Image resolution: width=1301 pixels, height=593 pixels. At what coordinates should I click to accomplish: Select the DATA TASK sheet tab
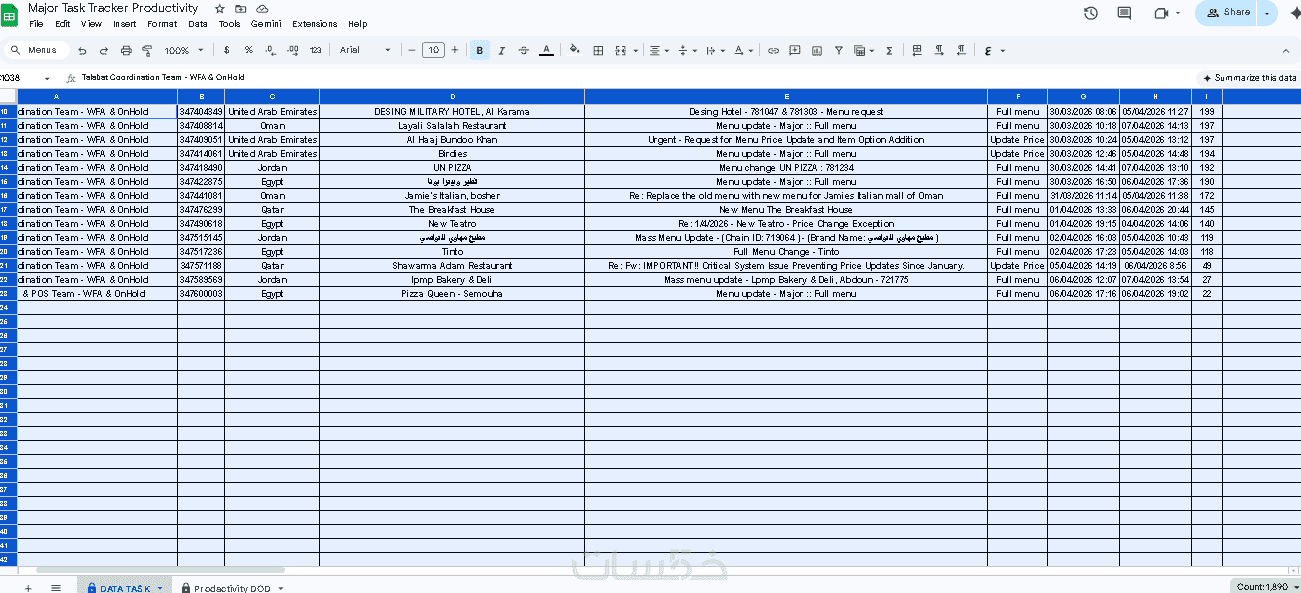tap(123, 588)
